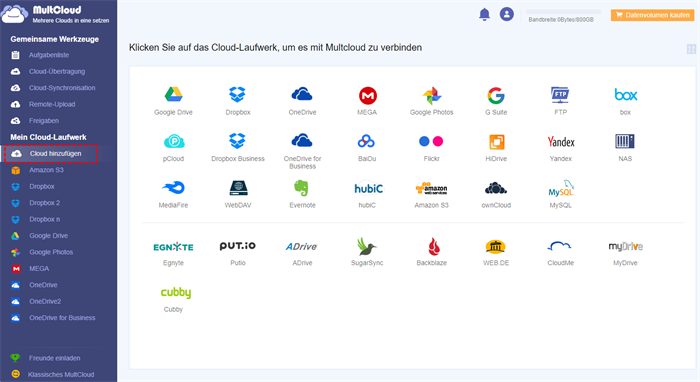This screenshot has width=700, height=382.
Task: Connect the pCloud drive icon
Action: 174,141
